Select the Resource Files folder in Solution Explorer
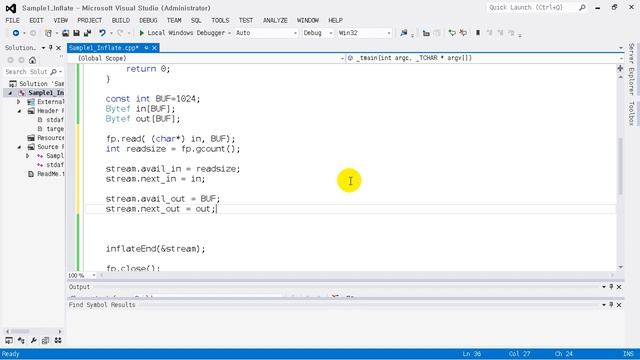 46,138
